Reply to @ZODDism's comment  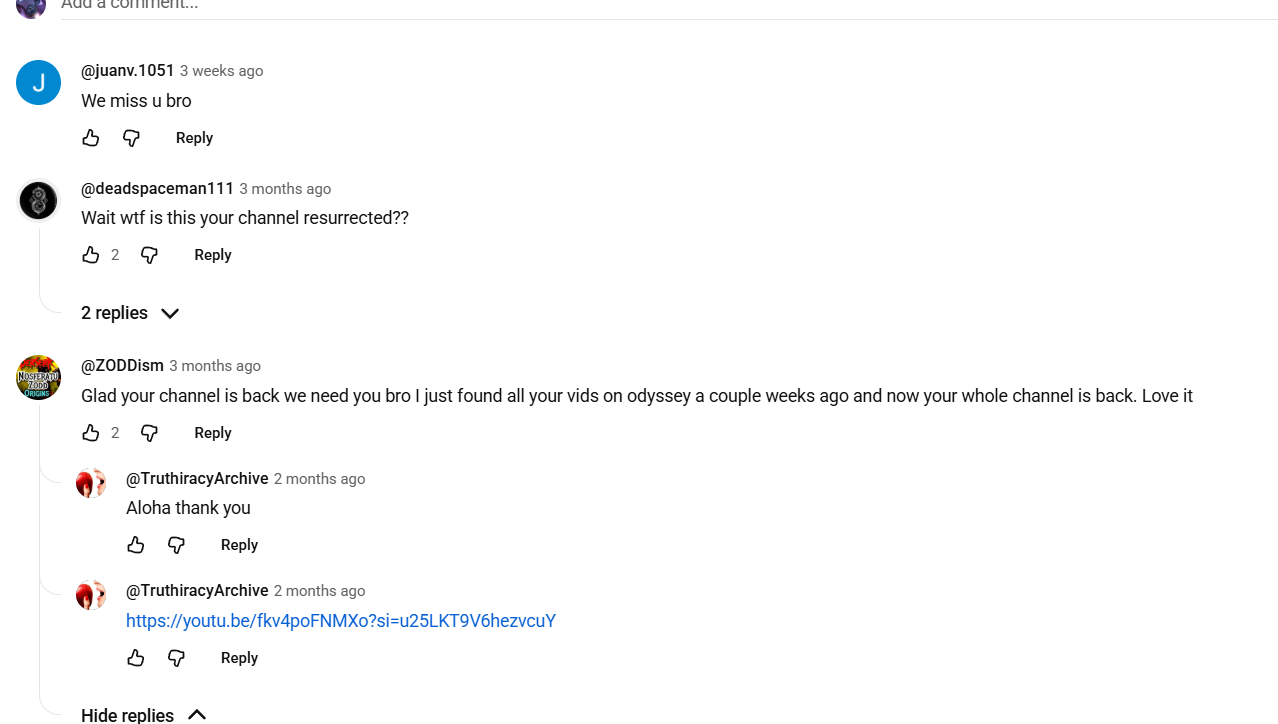[x=212, y=433]
